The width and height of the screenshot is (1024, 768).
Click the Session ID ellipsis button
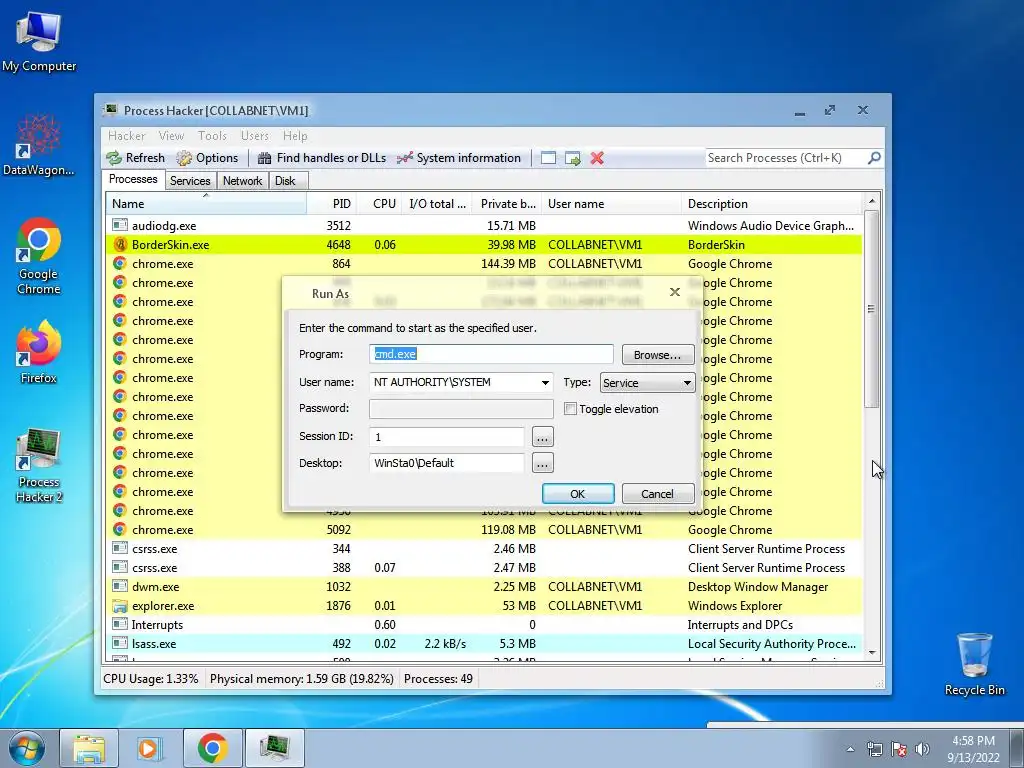tap(543, 437)
